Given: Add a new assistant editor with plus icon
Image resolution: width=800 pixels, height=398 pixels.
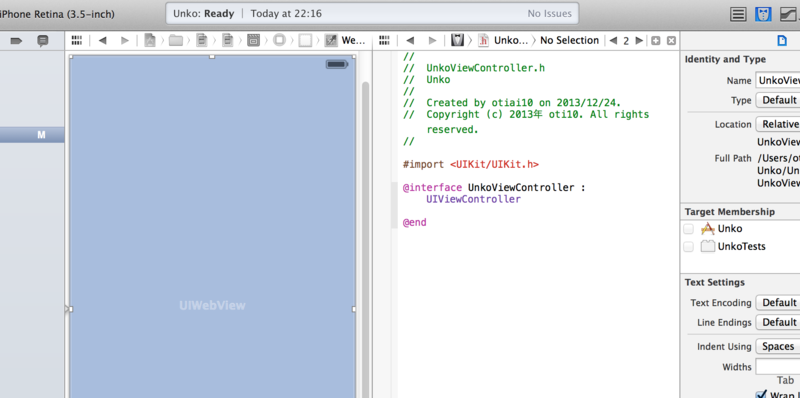Looking at the screenshot, I should (656, 41).
